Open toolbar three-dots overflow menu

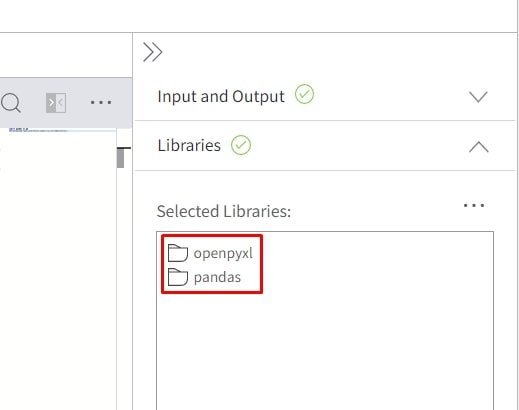coord(101,102)
